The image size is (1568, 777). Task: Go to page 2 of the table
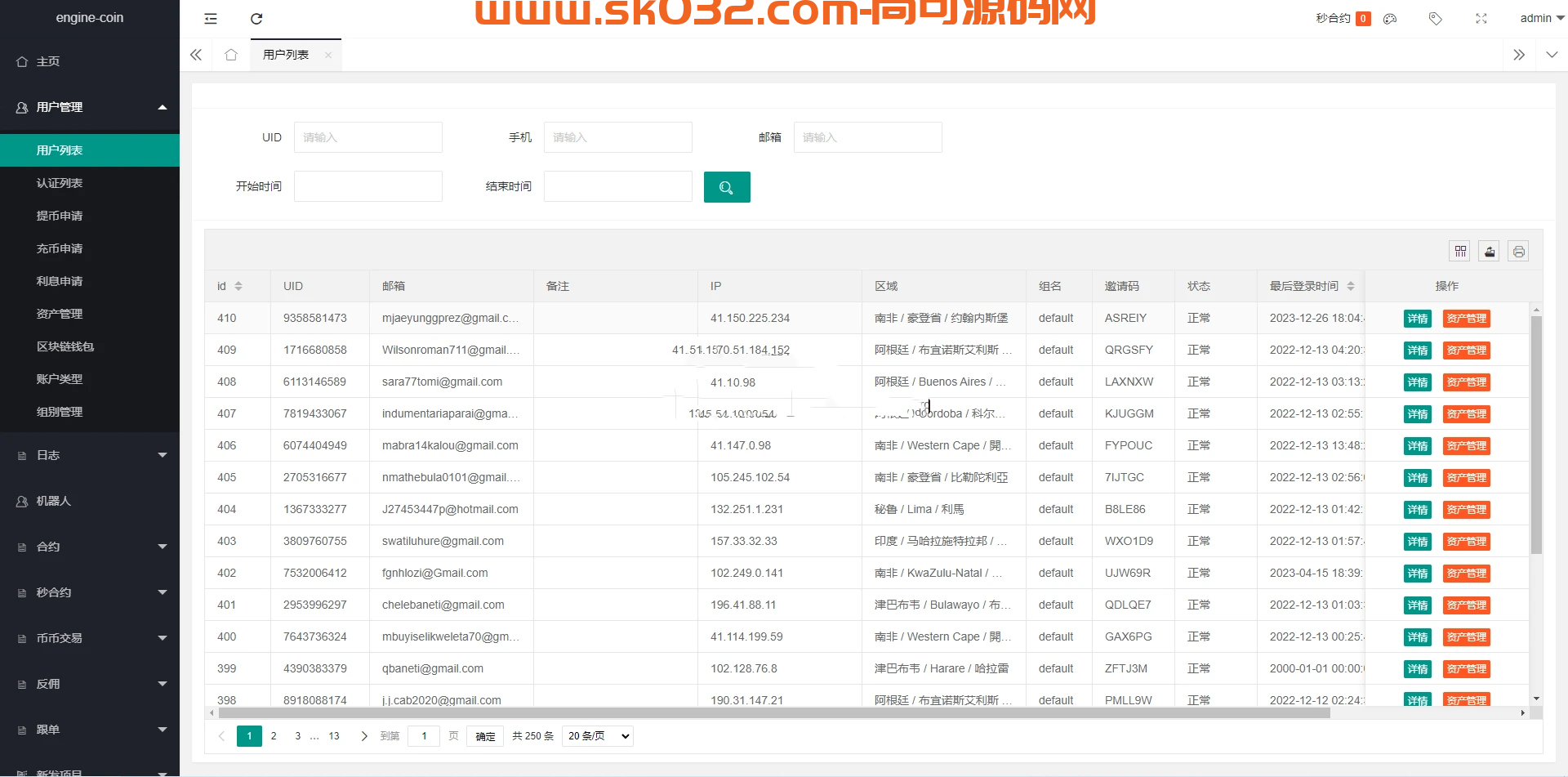click(x=274, y=736)
